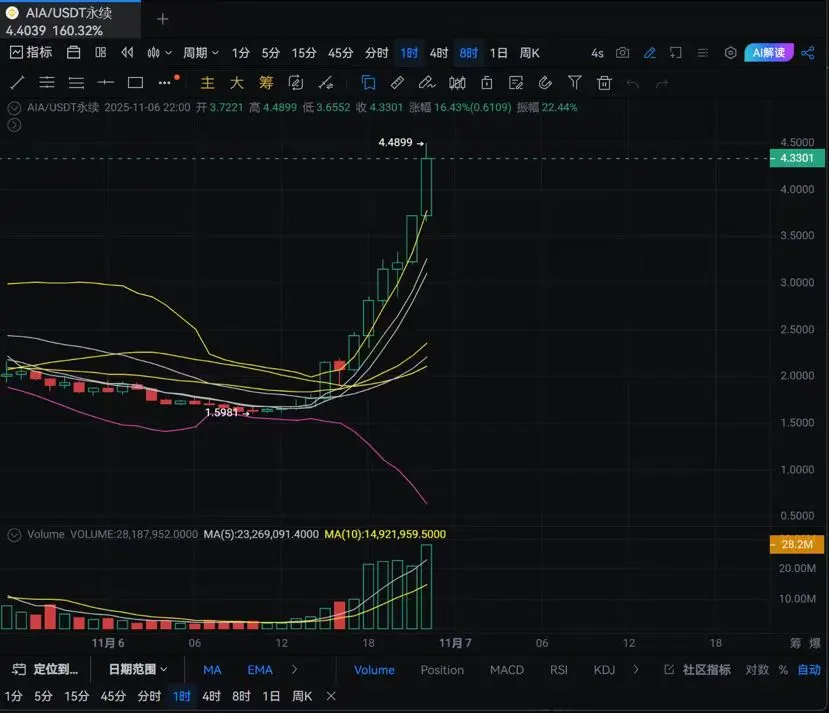The width and height of the screenshot is (829, 713).
Task: Select the Volume sub-indicator
Action: coord(374,670)
